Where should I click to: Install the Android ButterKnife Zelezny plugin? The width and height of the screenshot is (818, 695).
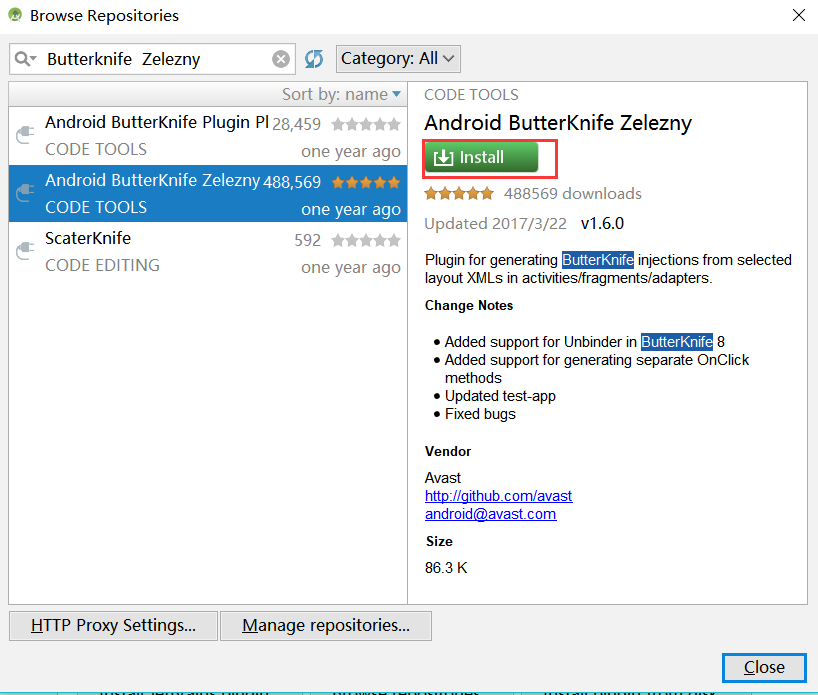481,157
